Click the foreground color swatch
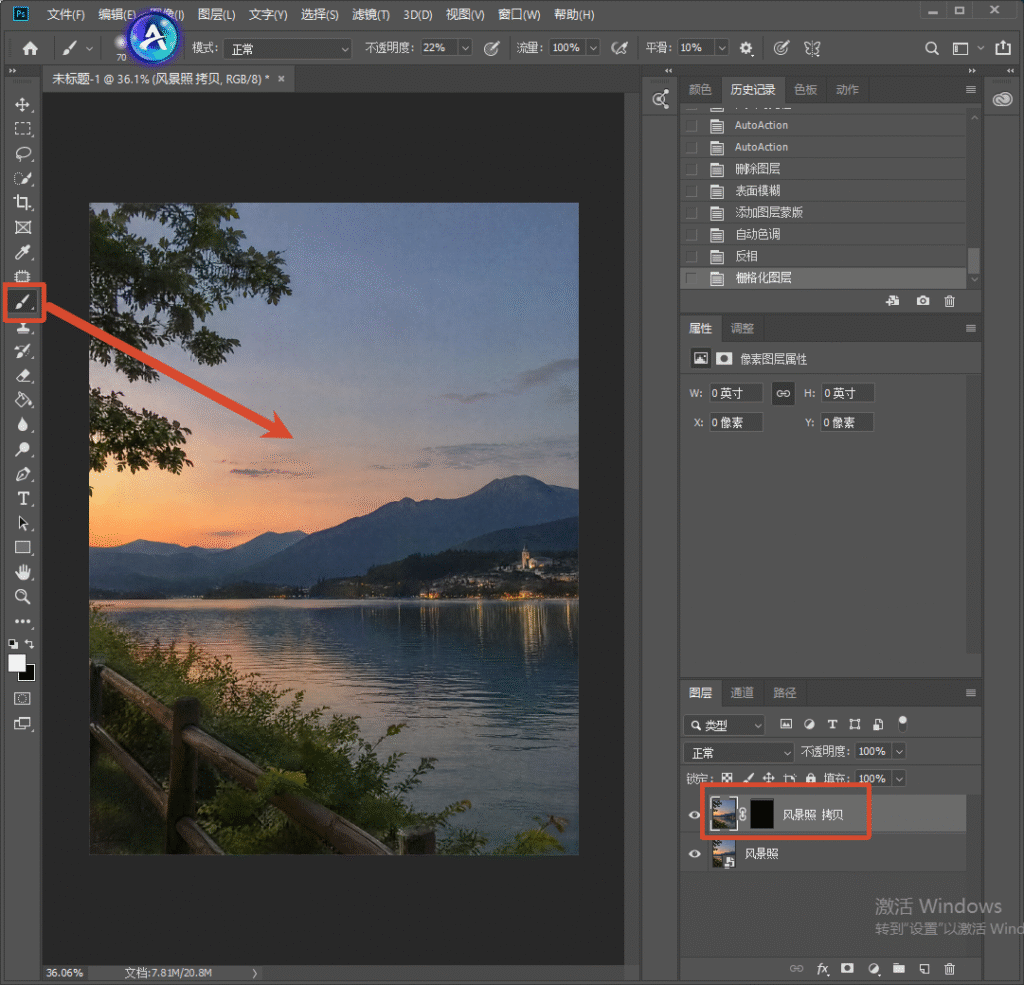 (17, 662)
